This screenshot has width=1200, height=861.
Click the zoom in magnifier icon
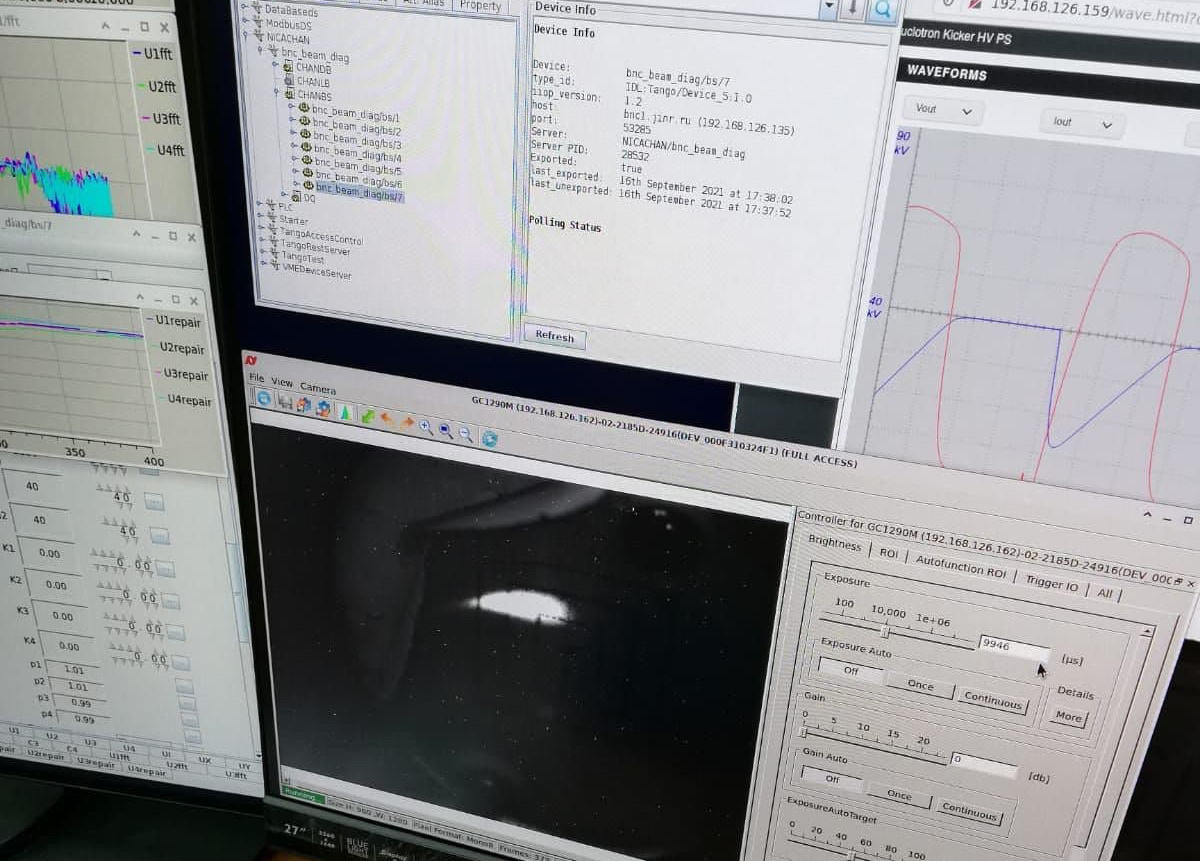click(x=426, y=427)
